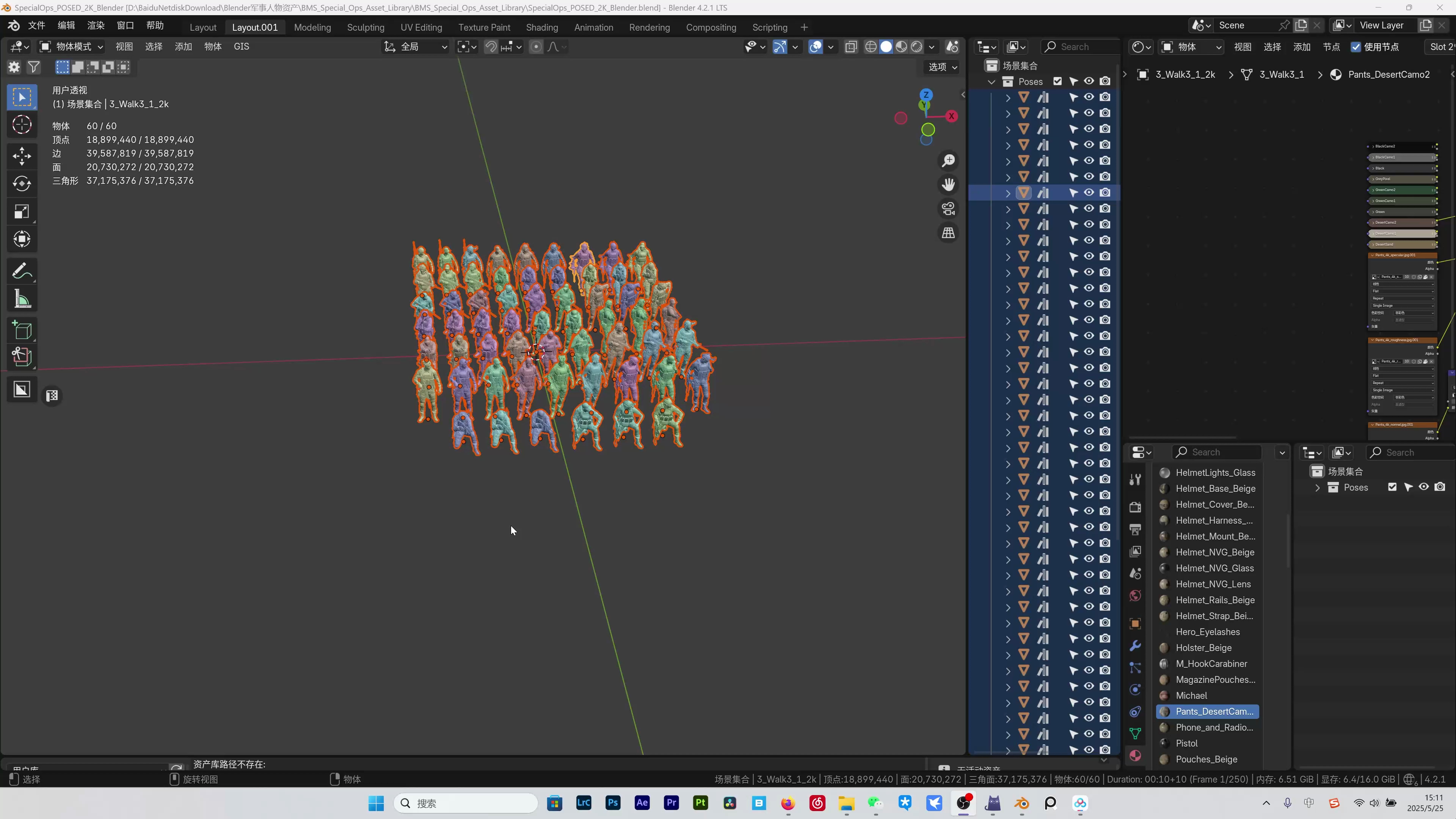This screenshot has height=819, width=1456.
Task: Open the GIS menu in viewport header
Action: 242,47
